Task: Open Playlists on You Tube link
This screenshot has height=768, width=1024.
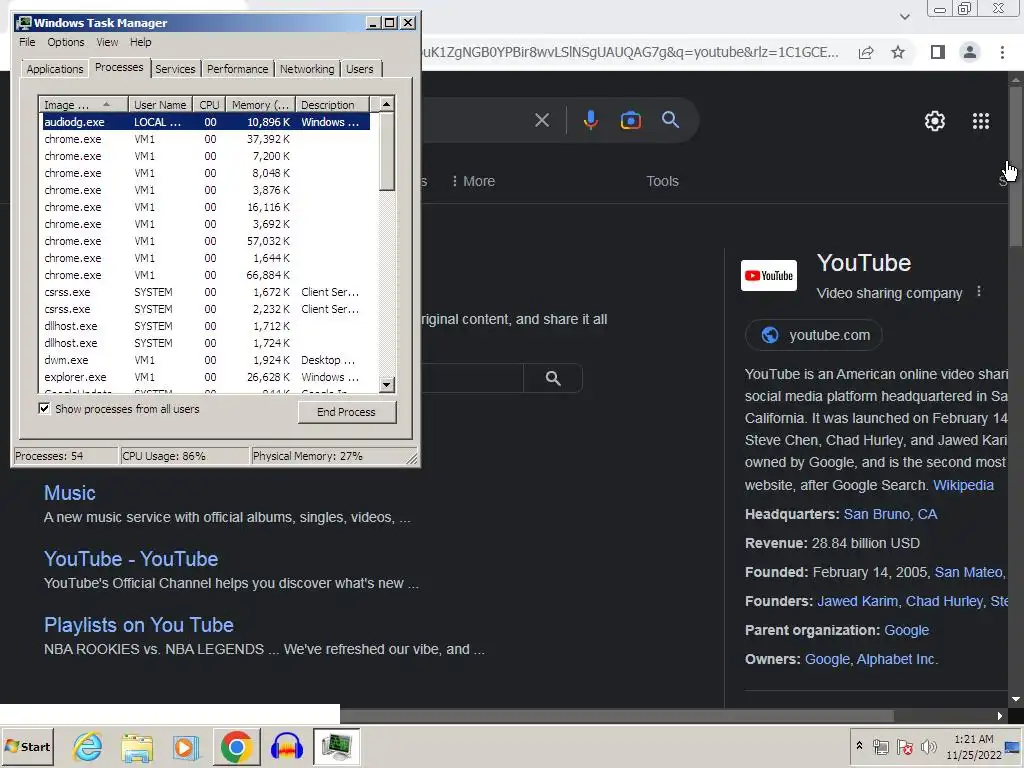Action: coord(138,625)
